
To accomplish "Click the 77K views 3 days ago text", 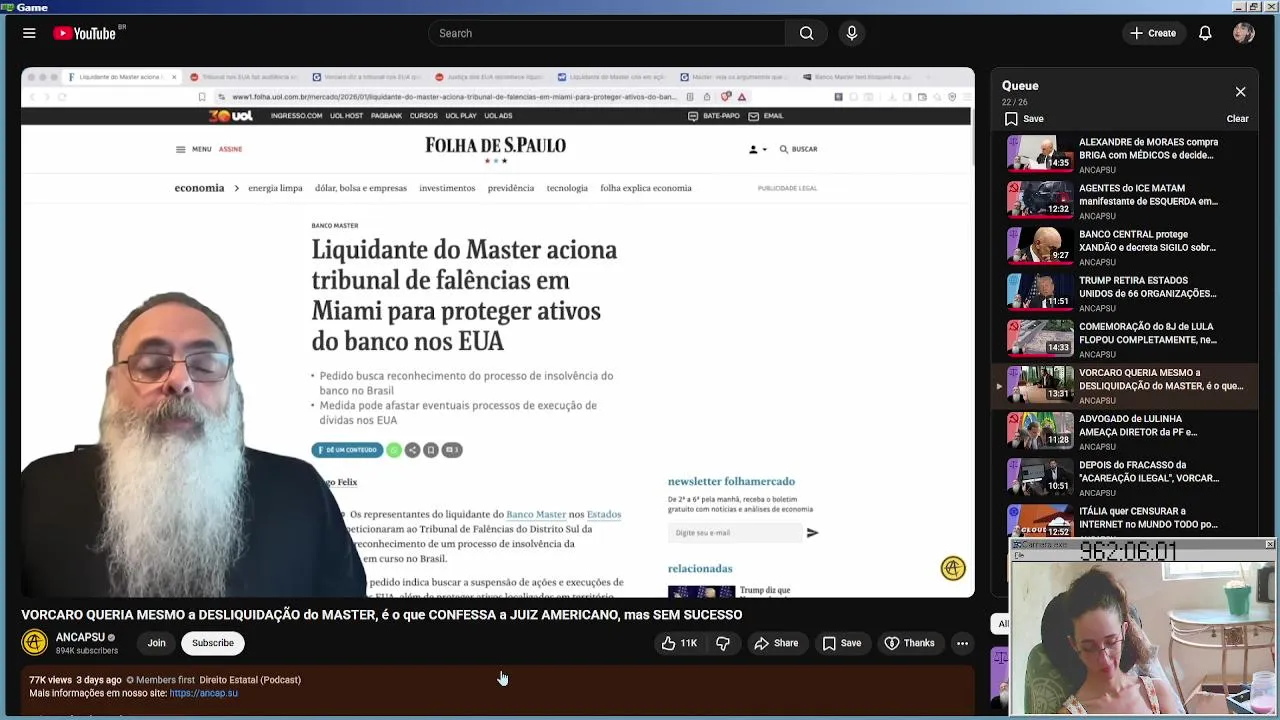I will (x=75, y=680).
